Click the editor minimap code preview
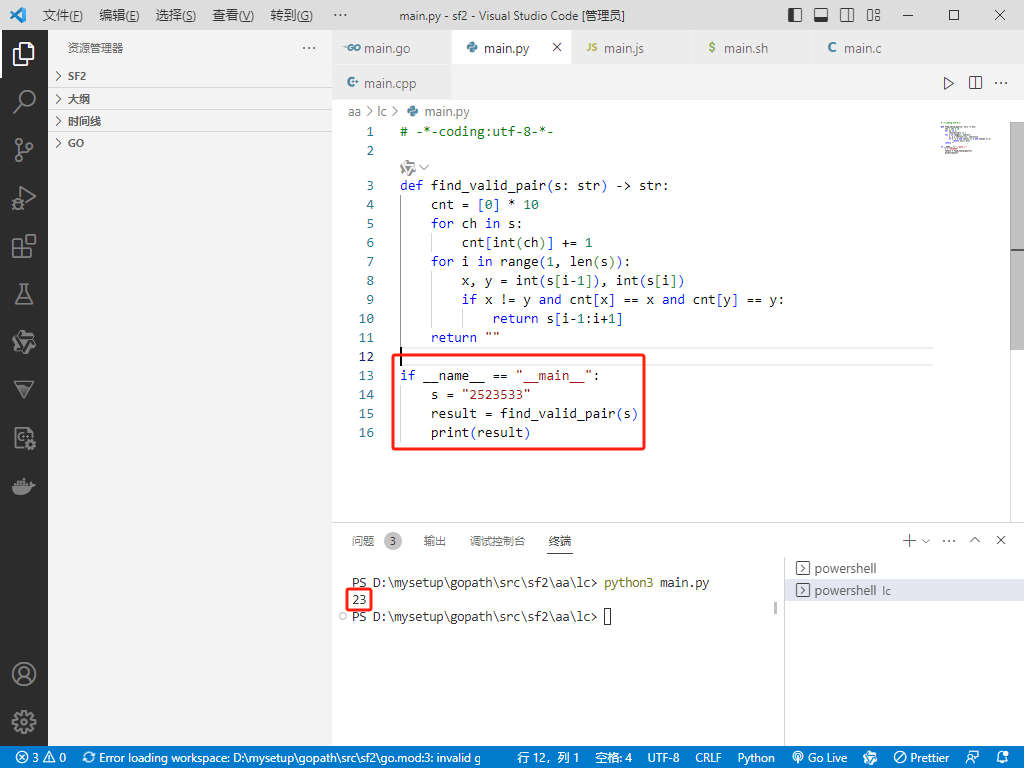Image resolution: width=1024 pixels, height=768 pixels. 967,138
